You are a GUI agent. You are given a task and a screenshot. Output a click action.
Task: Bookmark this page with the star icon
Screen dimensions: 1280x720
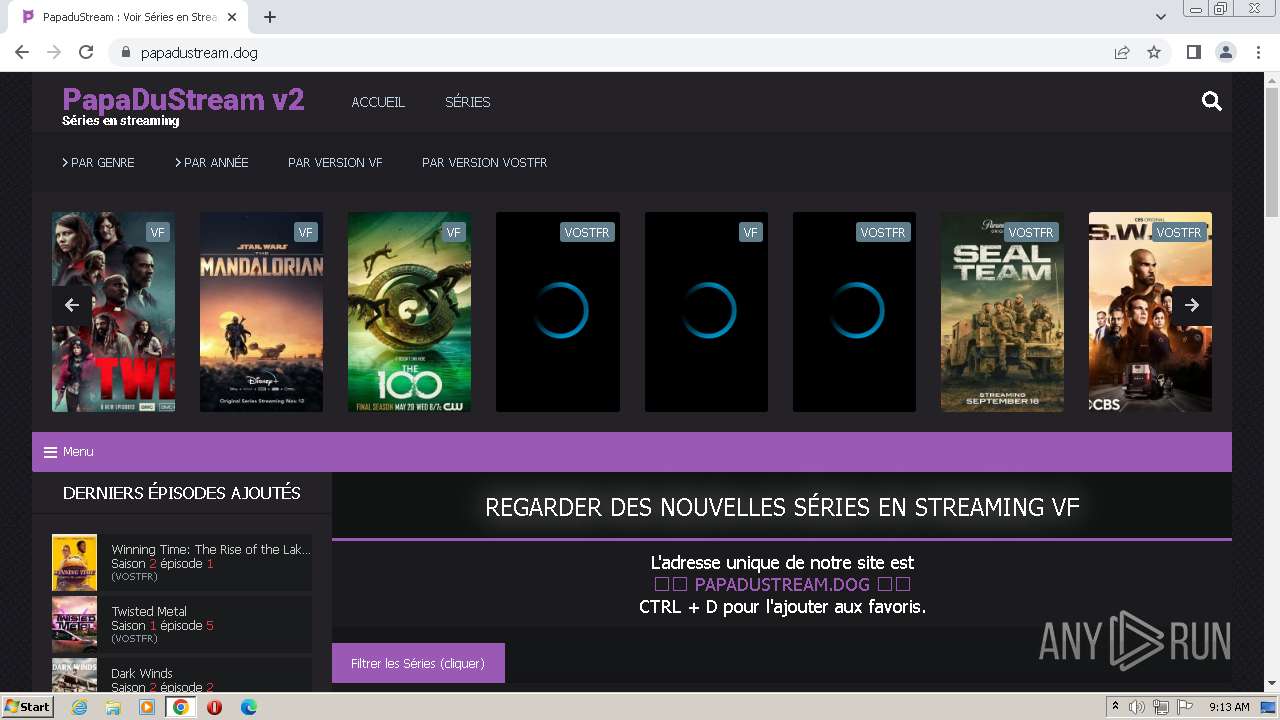point(1154,52)
